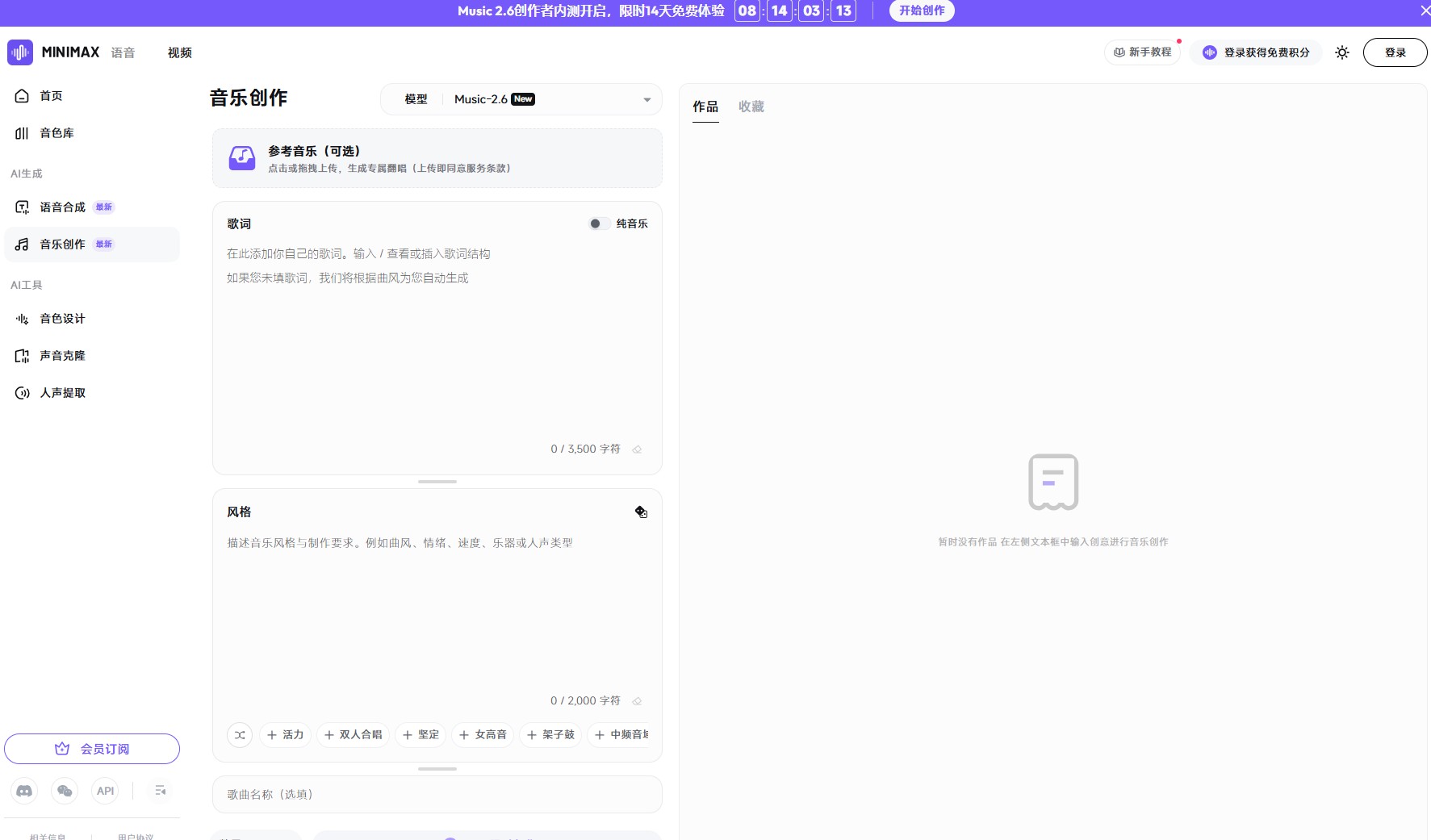This screenshot has height=840, width=1431.
Task: Add the 活力 style tag
Action: pyautogui.click(x=285, y=735)
